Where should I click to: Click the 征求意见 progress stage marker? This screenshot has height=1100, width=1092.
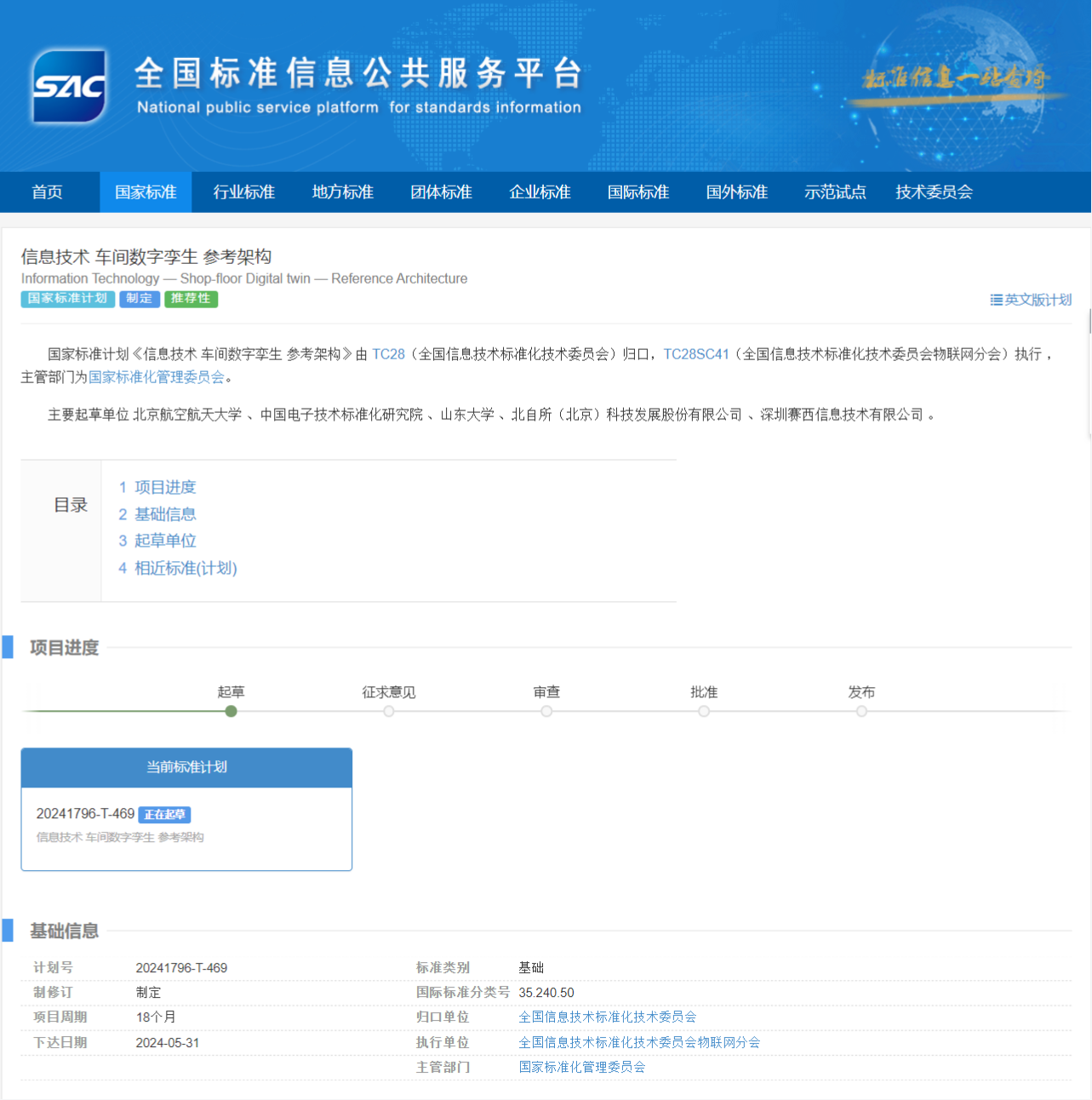click(x=389, y=711)
